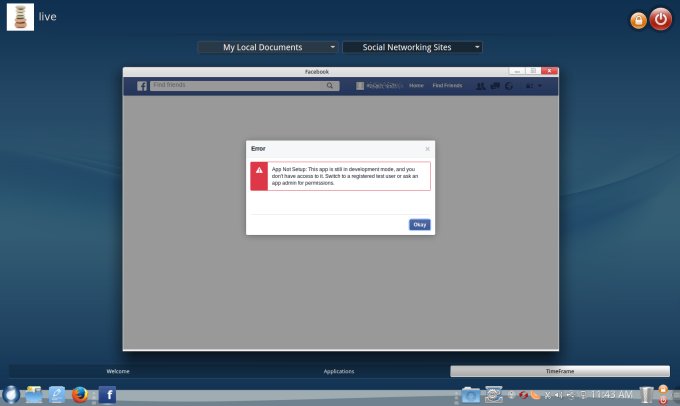Open the notifications globe icon
Screen dimensions: 680x406
coord(509,86)
